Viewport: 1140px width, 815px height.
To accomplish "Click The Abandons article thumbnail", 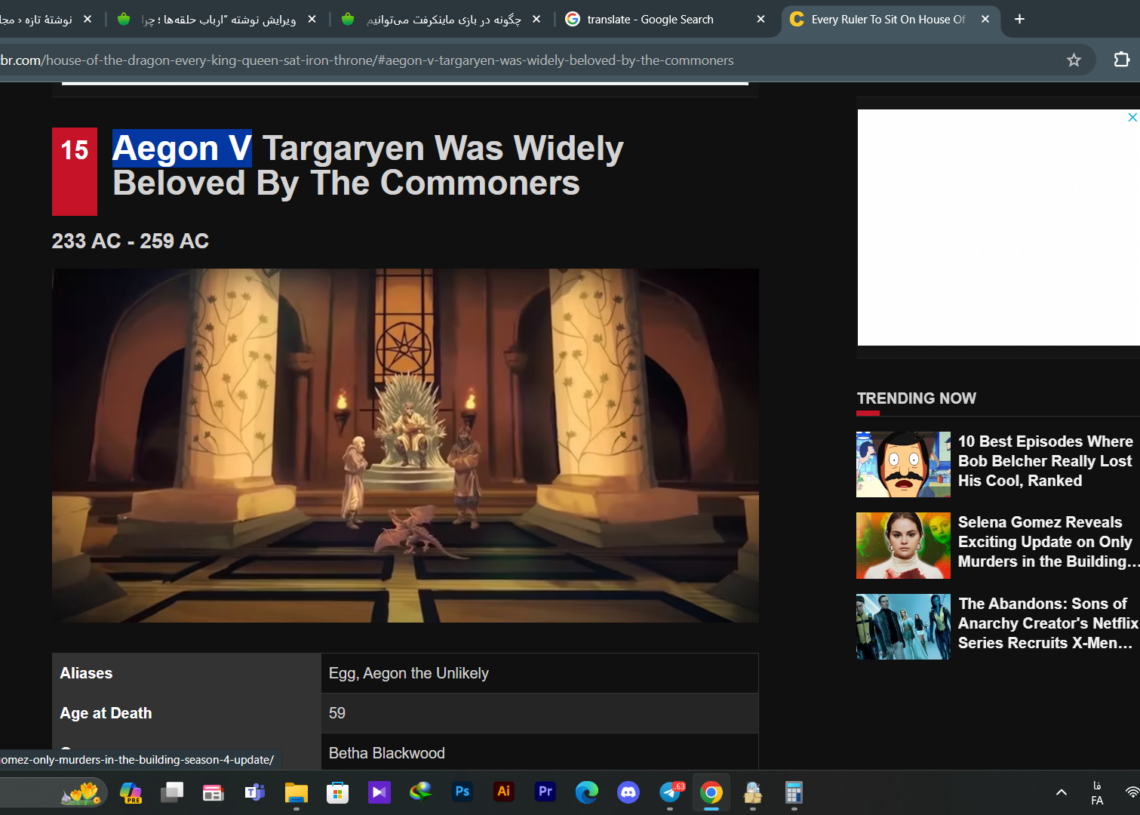I will click(903, 627).
